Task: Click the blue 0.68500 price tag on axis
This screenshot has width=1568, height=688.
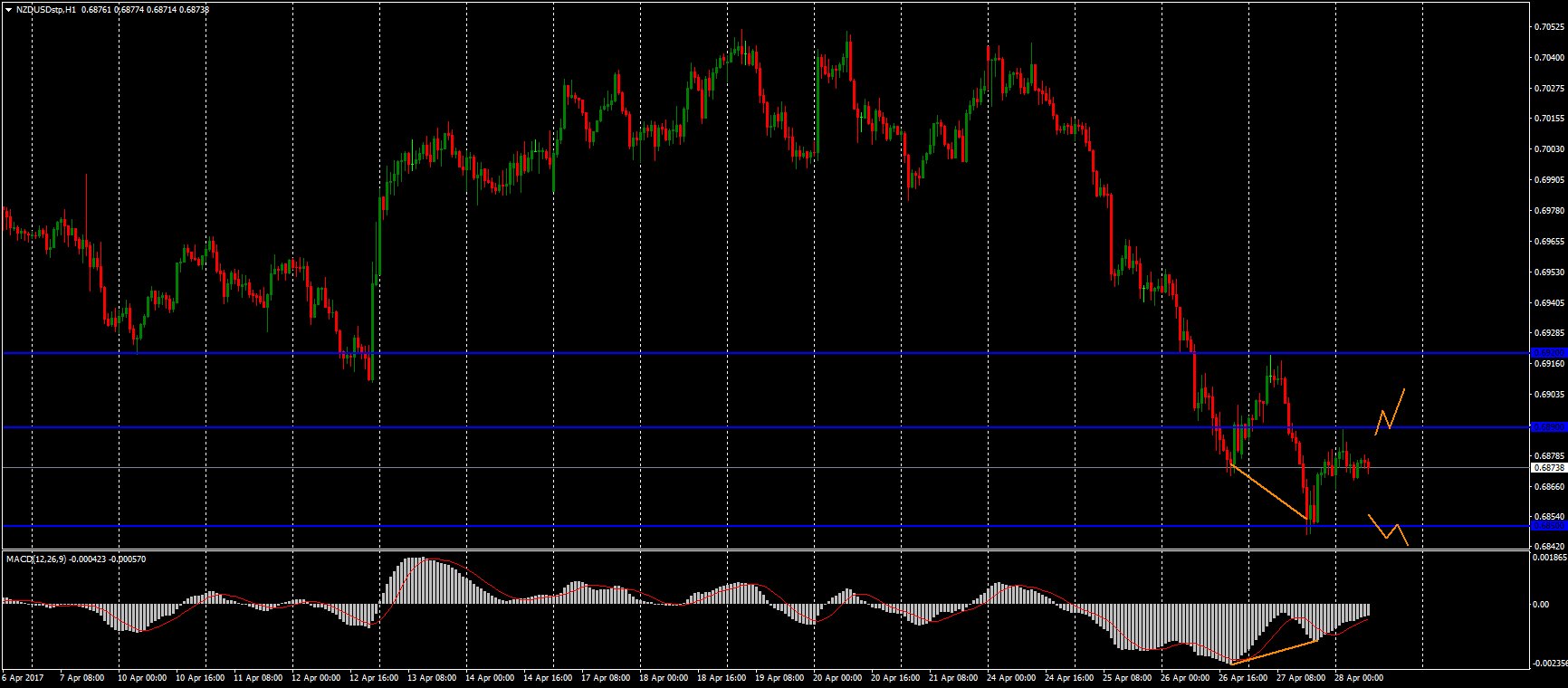Action: pyautogui.click(x=1547, y=526)
